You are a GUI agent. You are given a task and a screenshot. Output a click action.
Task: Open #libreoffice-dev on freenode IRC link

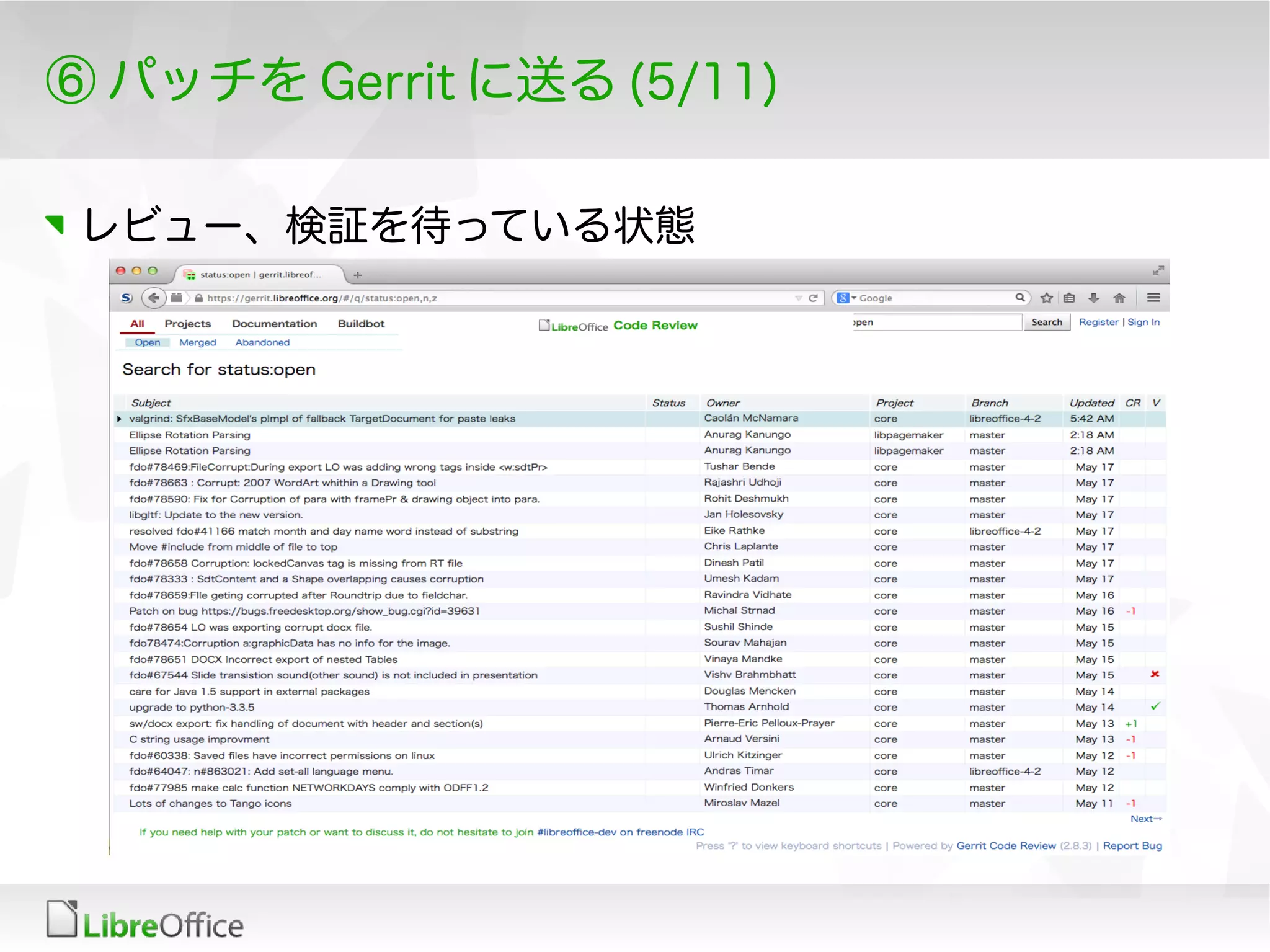point(621,832)
